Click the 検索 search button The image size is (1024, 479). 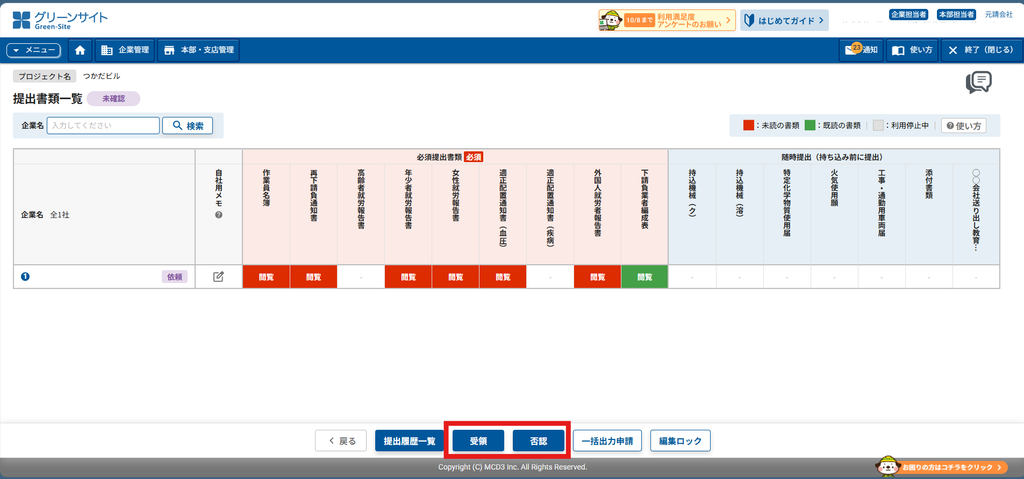[188, 125]
